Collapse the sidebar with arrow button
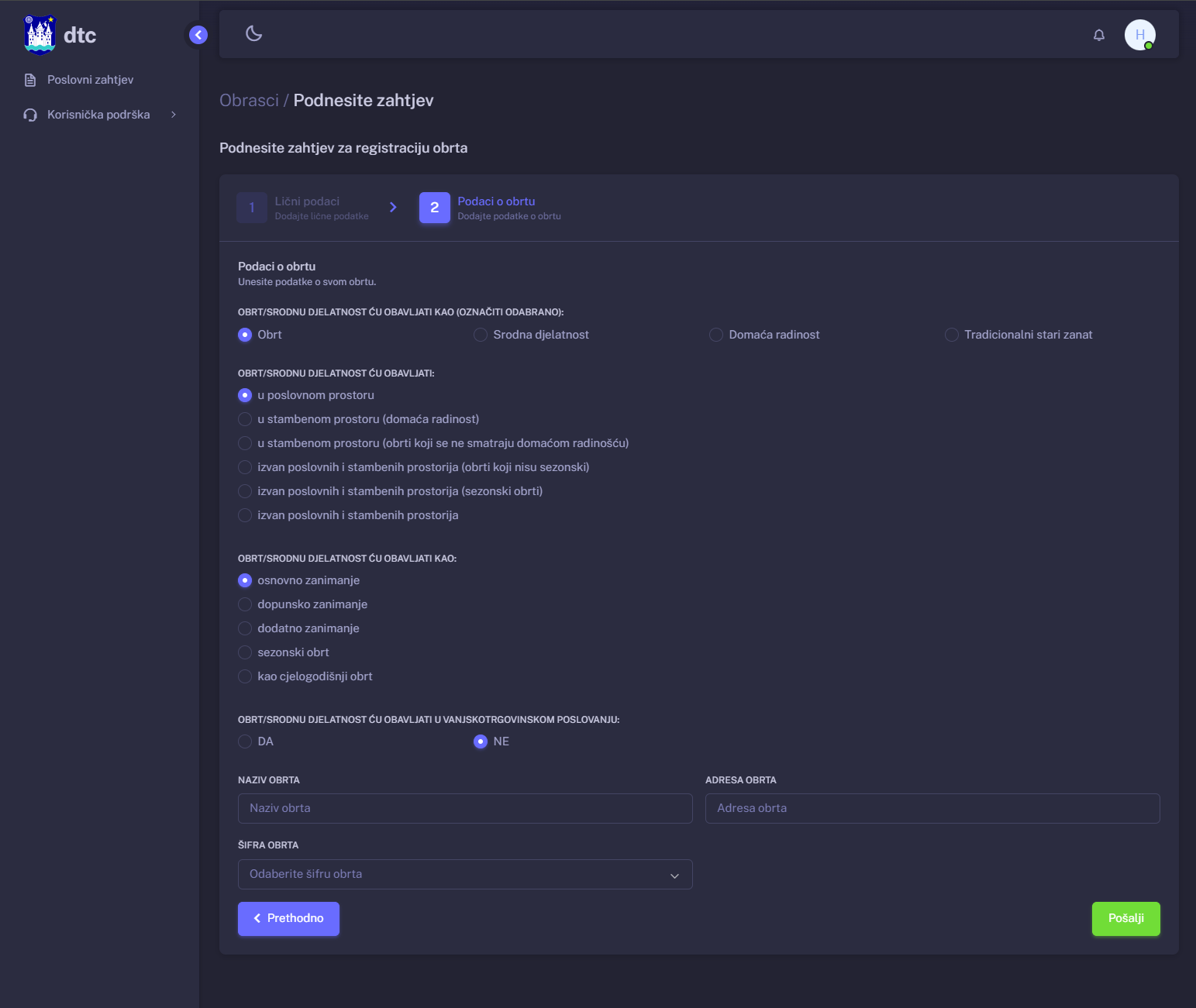1196x1008 pixels. pos(198,35)
